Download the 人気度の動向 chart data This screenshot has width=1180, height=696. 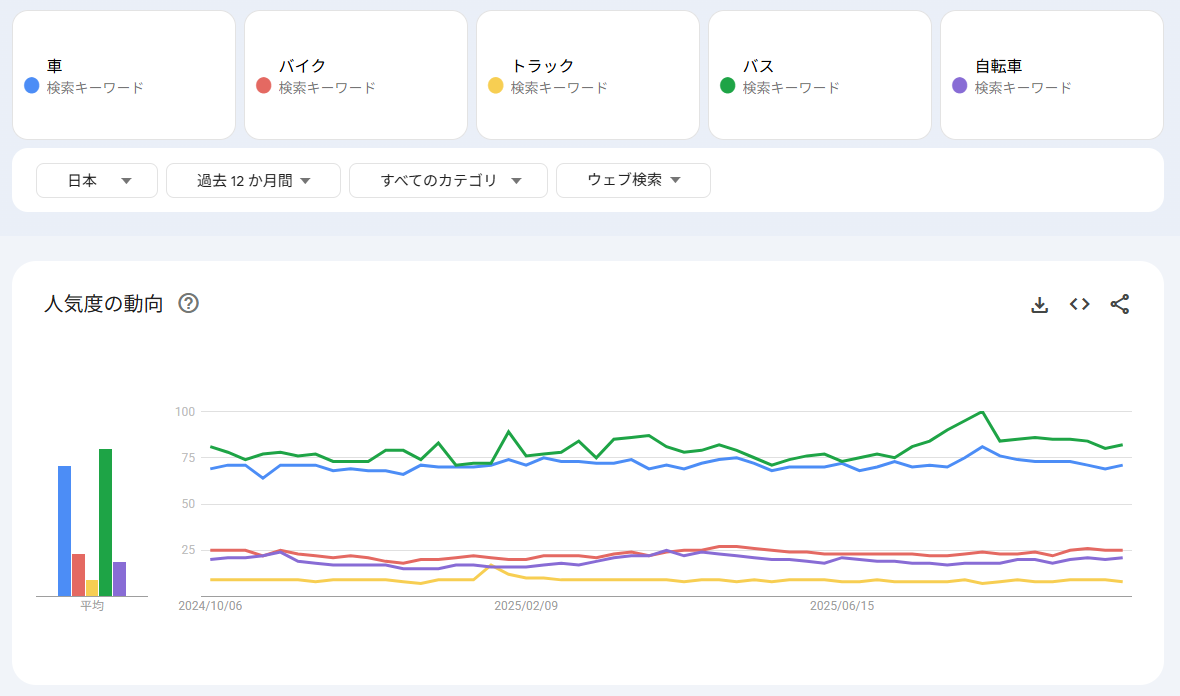coord(1039,305)
